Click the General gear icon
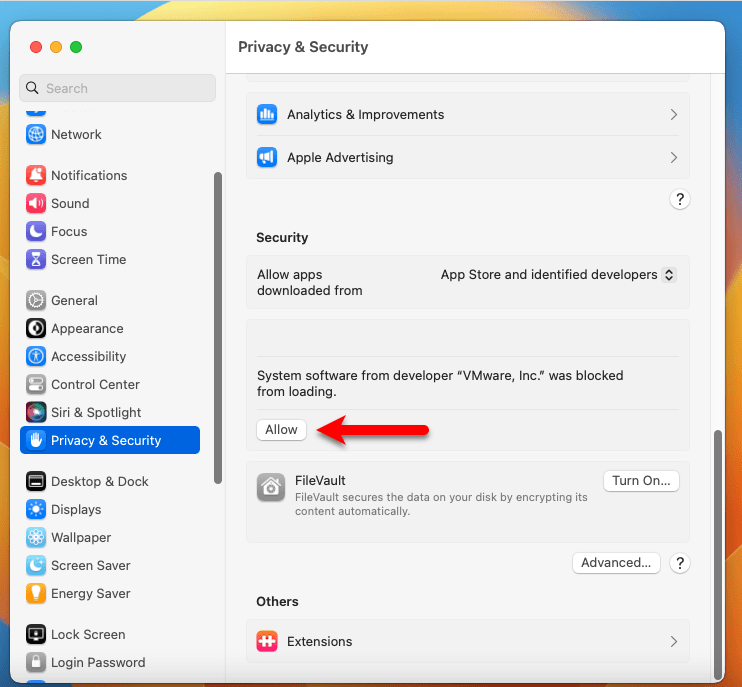Viewport: 742px width, 687px height. (36, 300)
